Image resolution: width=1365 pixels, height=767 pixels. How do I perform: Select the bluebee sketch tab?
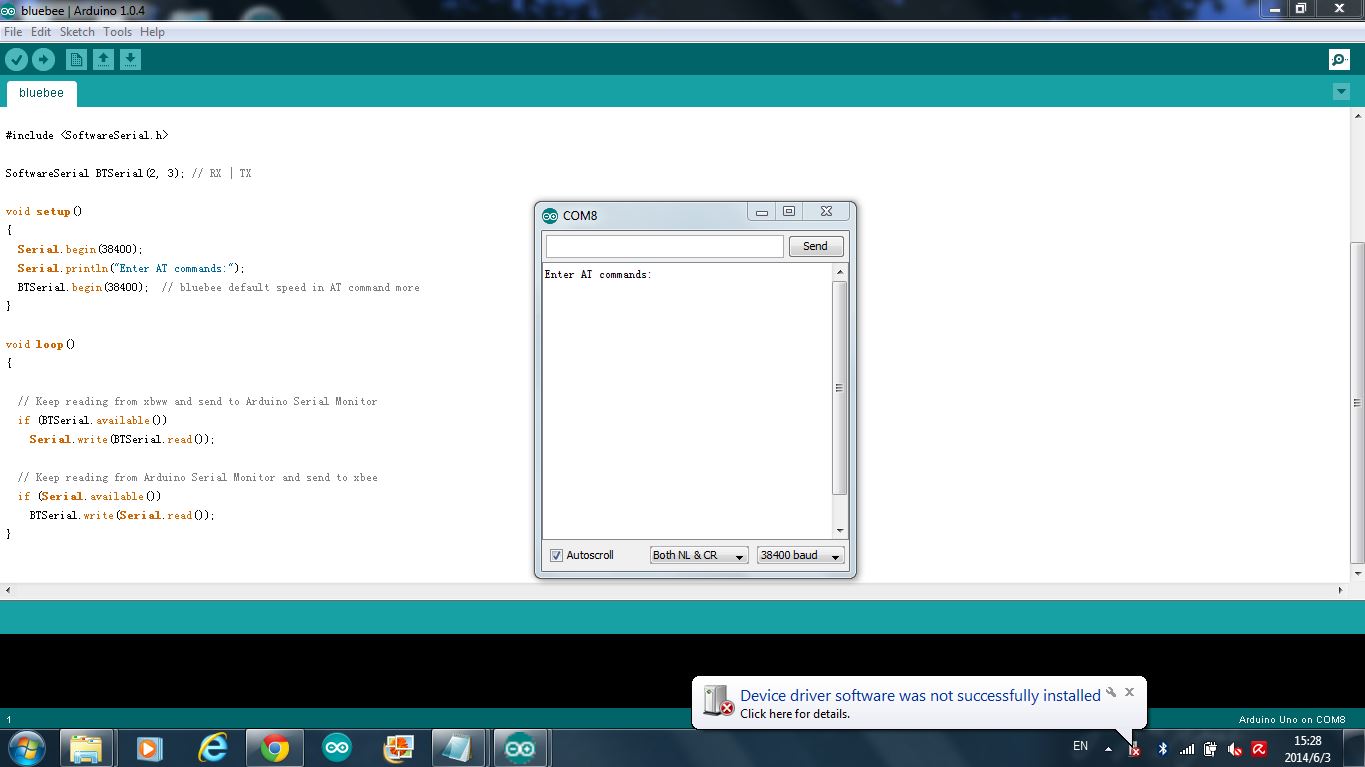pyautogui.click(x=41, y=93)
